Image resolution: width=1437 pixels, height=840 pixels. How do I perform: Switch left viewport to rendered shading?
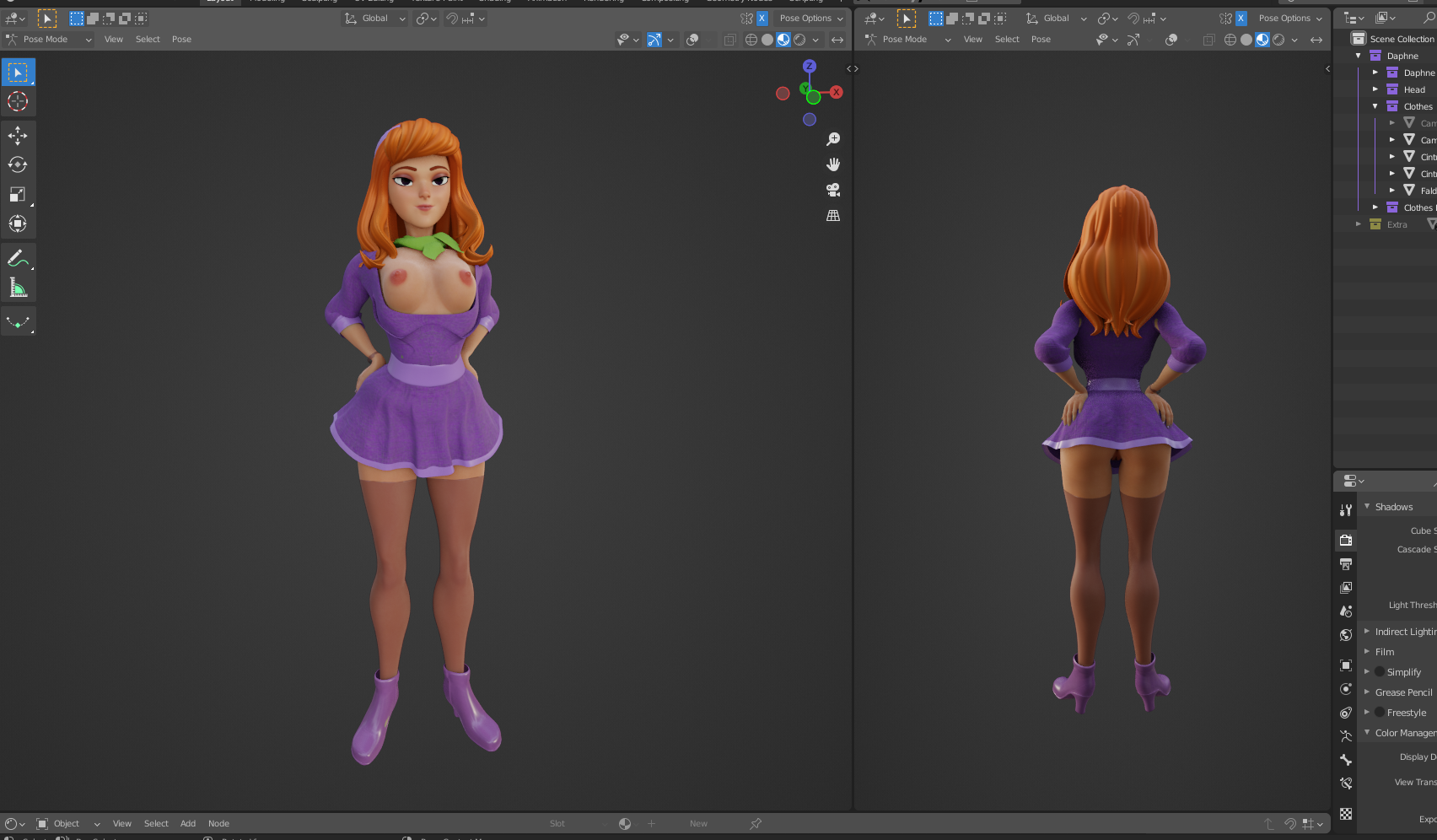click(x=799, y=40)
